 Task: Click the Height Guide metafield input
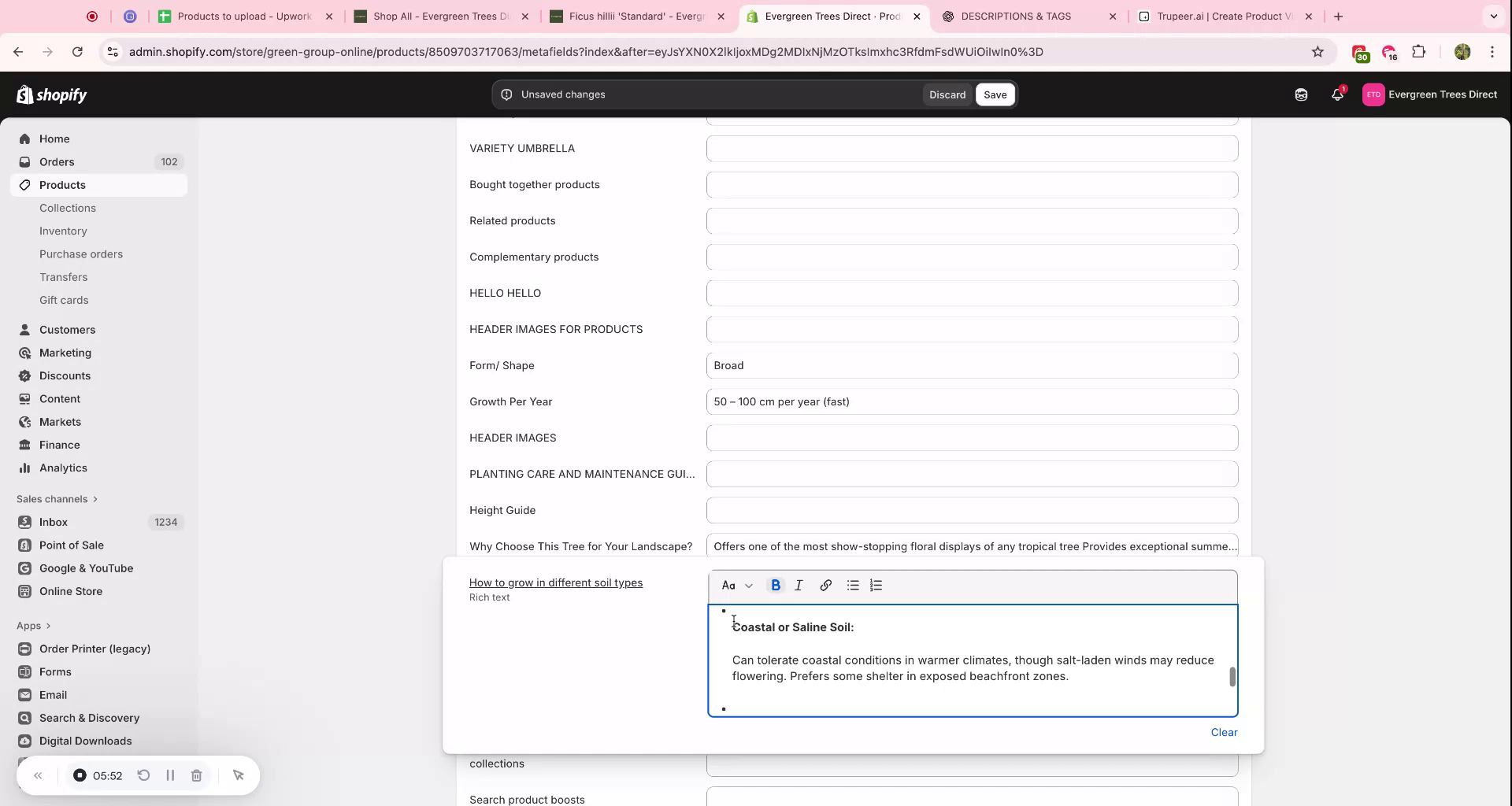click(x=971, y=510)
